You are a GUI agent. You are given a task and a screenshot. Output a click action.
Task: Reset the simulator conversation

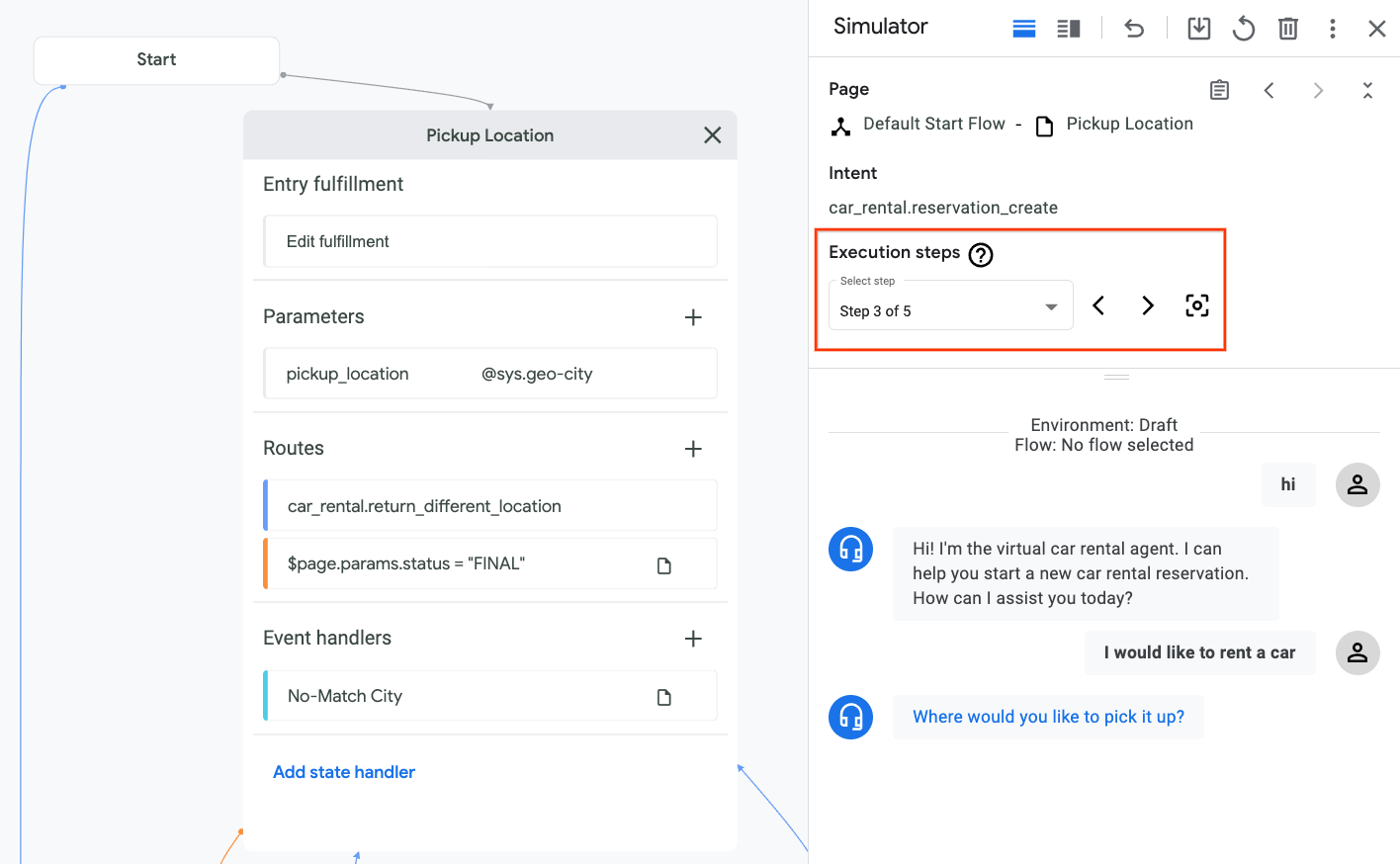[x=1243, y=29]
